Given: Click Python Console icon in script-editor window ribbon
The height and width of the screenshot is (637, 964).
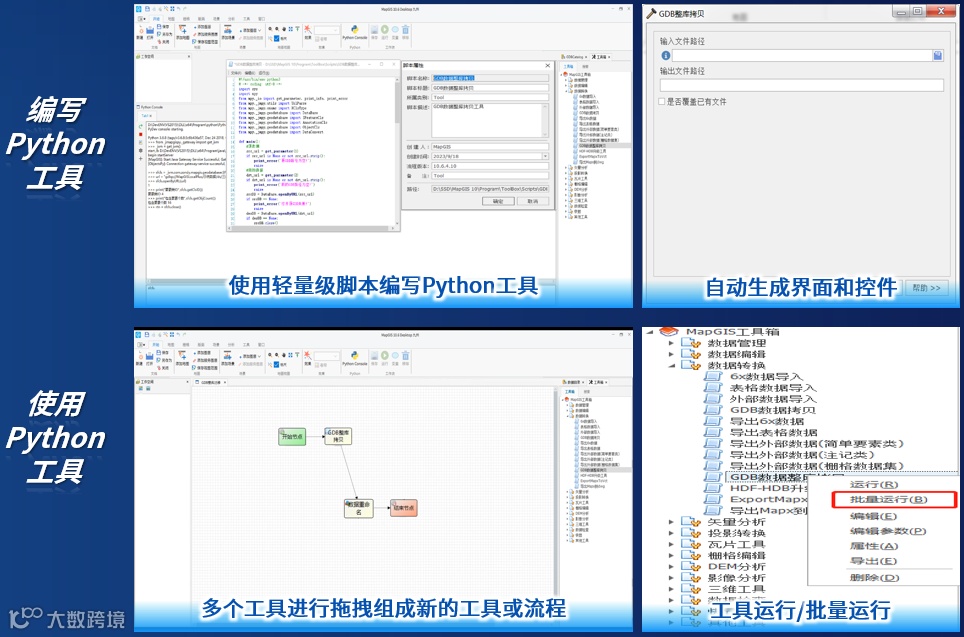Looking at the screenshot, I should pyautogui.click(x=355, y=32).
